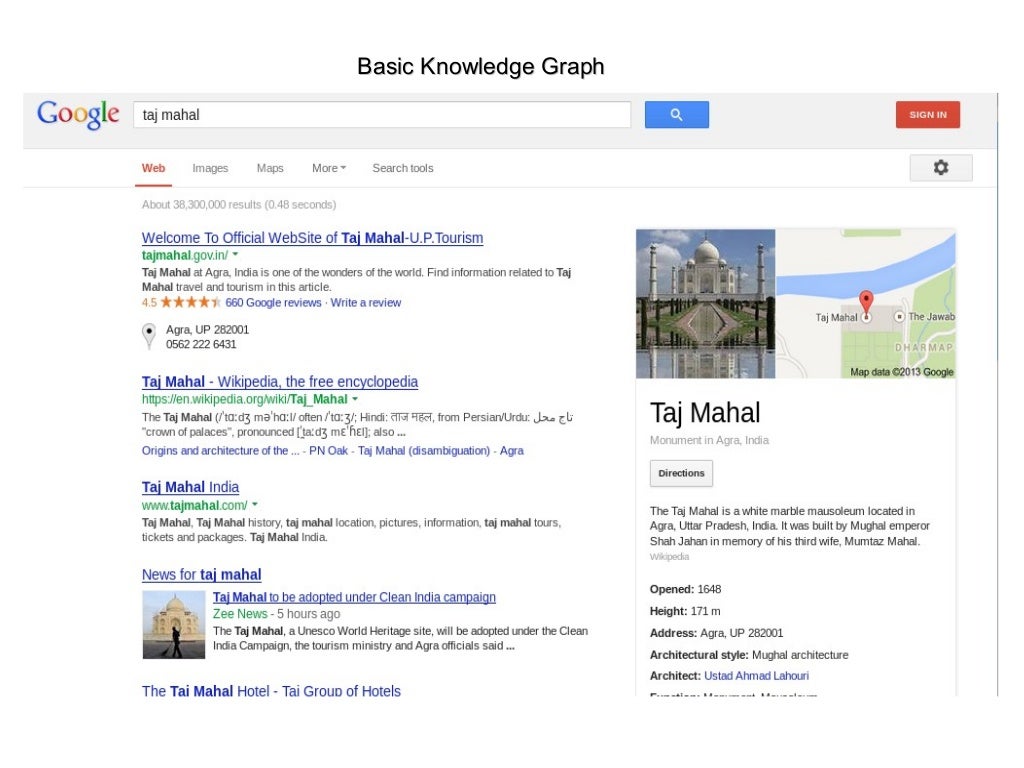Click the red marker on the map
Viewport: 1024px width, 768px height.
(866, 302)
